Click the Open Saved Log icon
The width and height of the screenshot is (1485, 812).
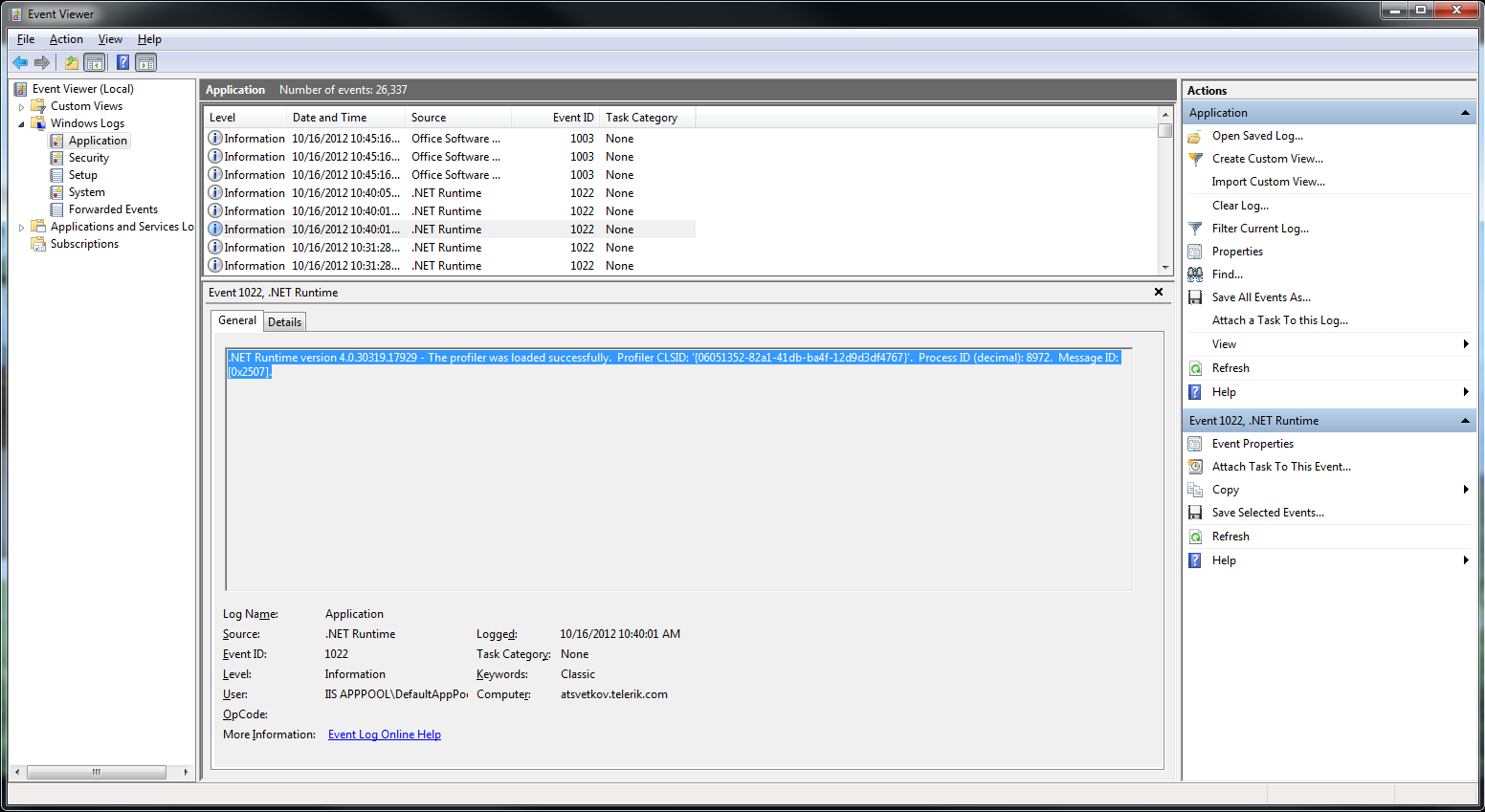click(x=1195, y=136)
